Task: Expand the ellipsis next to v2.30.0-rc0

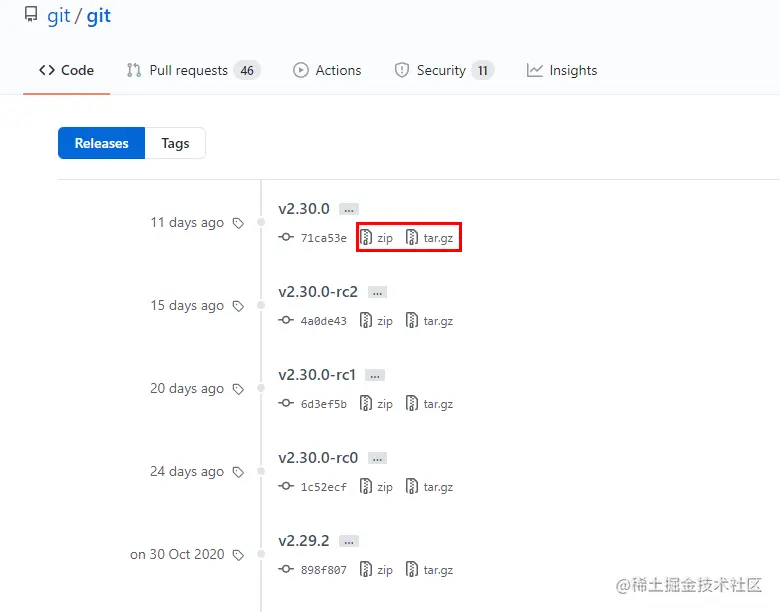Action: click(378, 458)
